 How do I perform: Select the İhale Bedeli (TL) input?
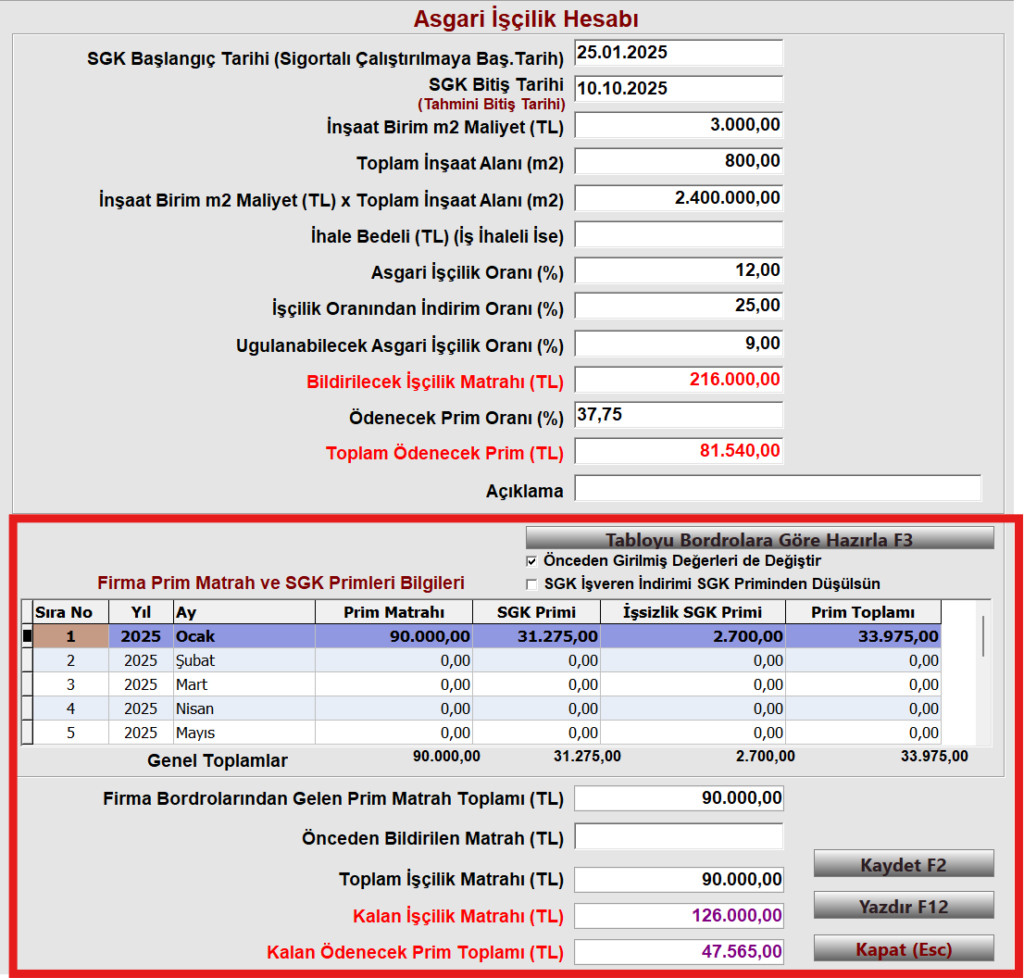click(x=679, y=234)
